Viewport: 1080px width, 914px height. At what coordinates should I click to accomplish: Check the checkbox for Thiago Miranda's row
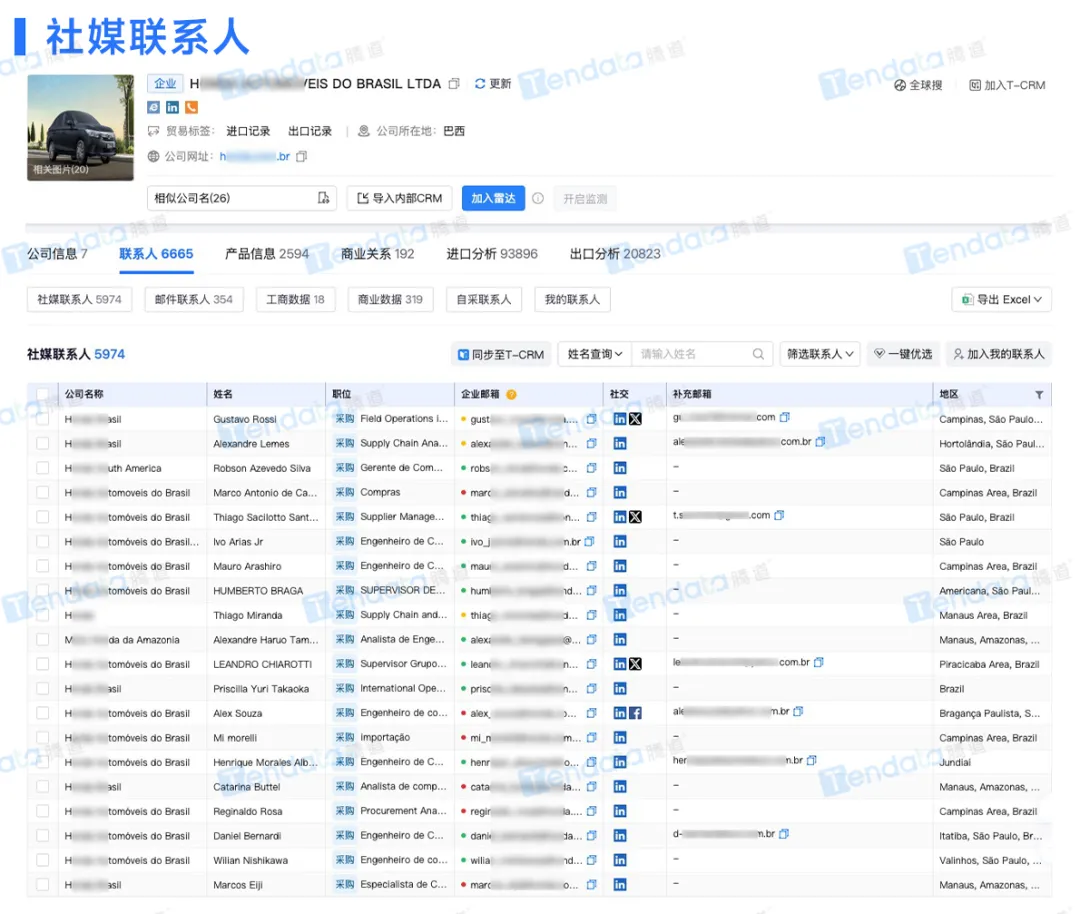click(42, 615)
